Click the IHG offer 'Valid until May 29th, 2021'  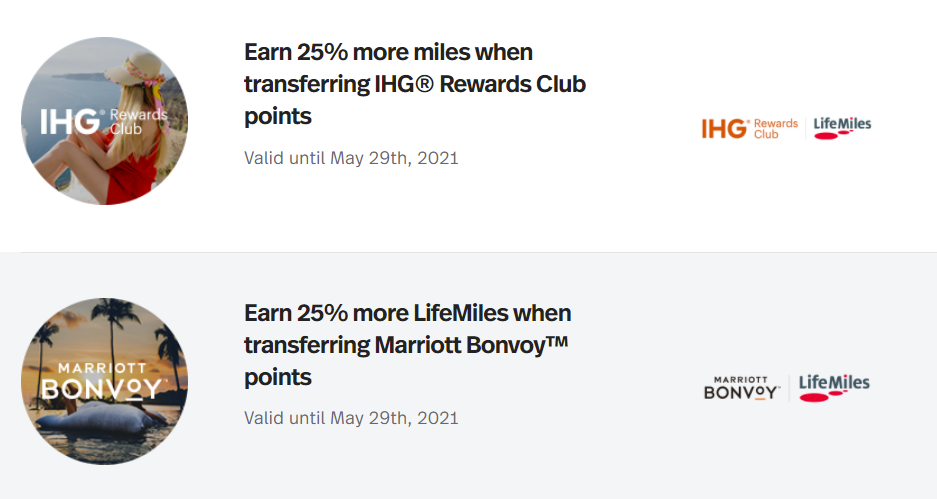pyautogui.click(x=351, y=158)
